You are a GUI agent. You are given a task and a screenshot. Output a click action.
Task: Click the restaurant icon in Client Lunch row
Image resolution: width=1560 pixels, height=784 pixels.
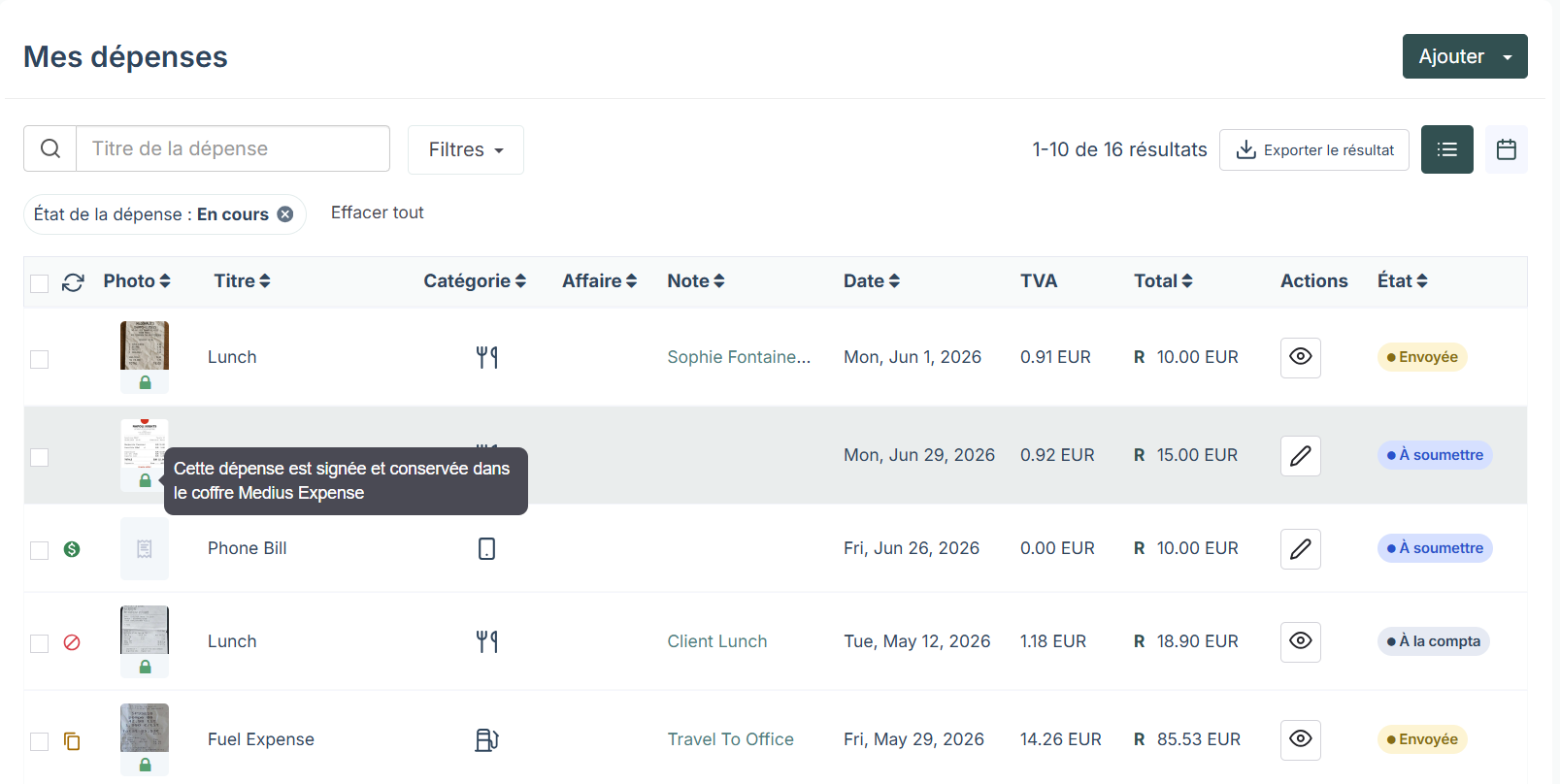coord(487,641)
